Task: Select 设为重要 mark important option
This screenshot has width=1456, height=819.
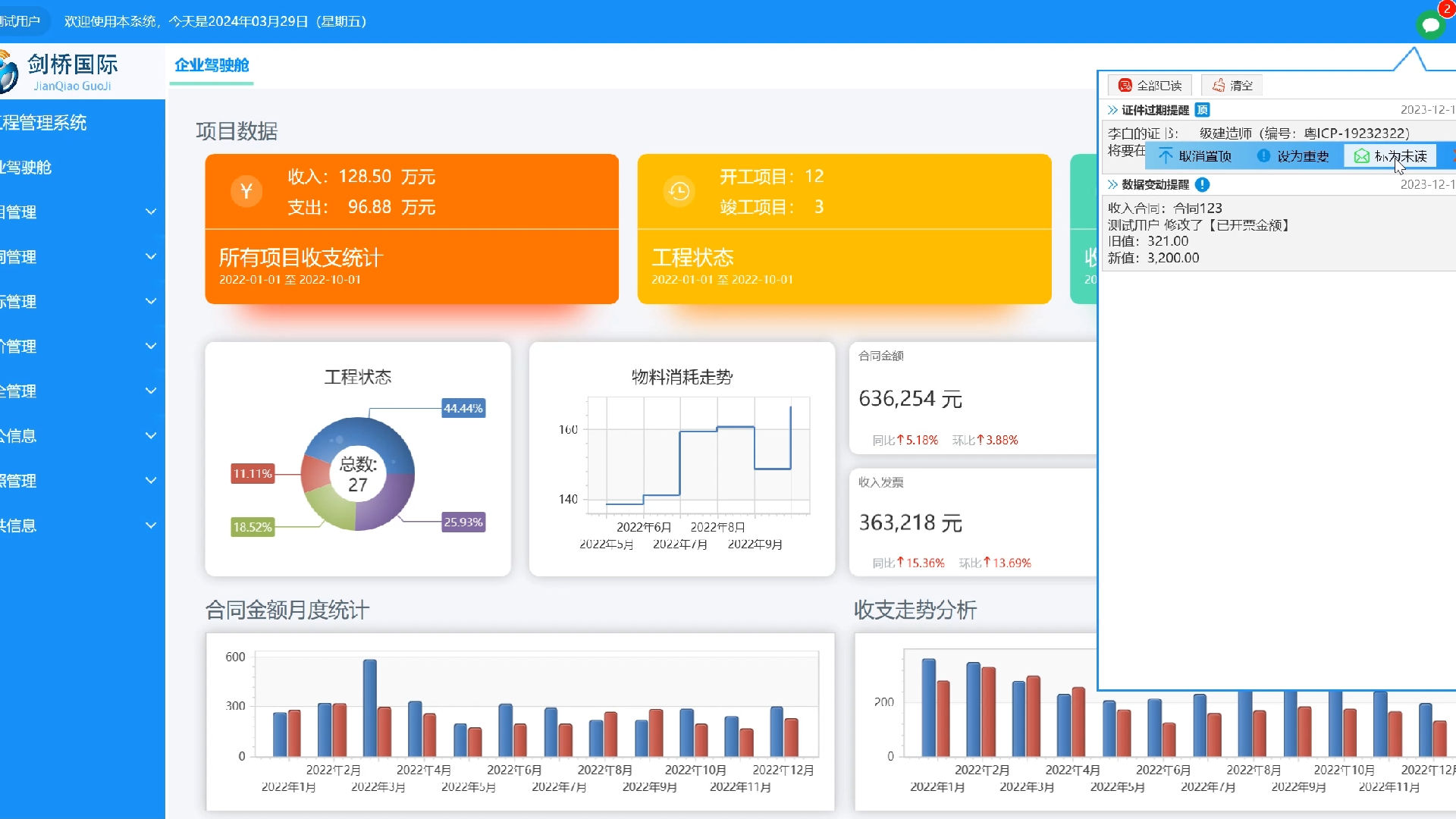Action: 1294,156
